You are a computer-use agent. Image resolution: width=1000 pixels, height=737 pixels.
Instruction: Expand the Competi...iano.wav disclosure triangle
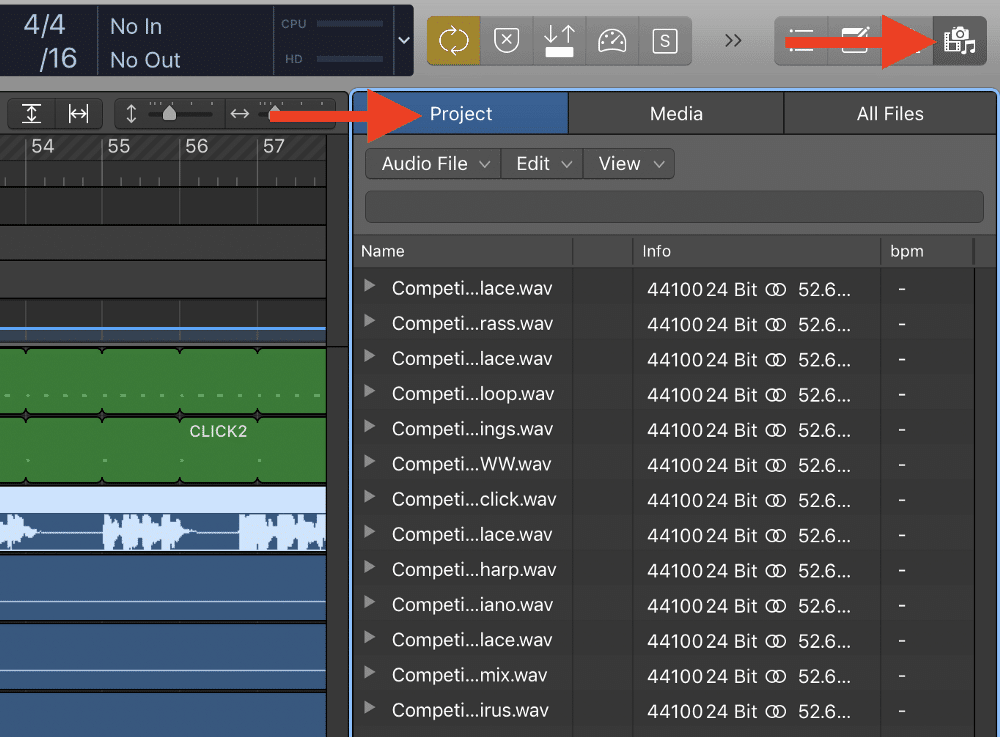[369, 601]
